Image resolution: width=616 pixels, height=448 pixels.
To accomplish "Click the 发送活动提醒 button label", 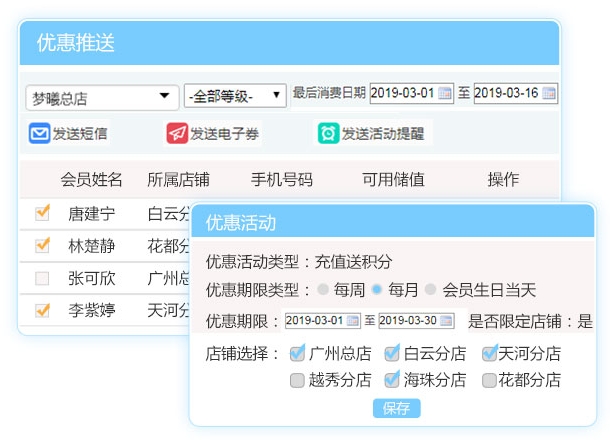I will [383, 134].
